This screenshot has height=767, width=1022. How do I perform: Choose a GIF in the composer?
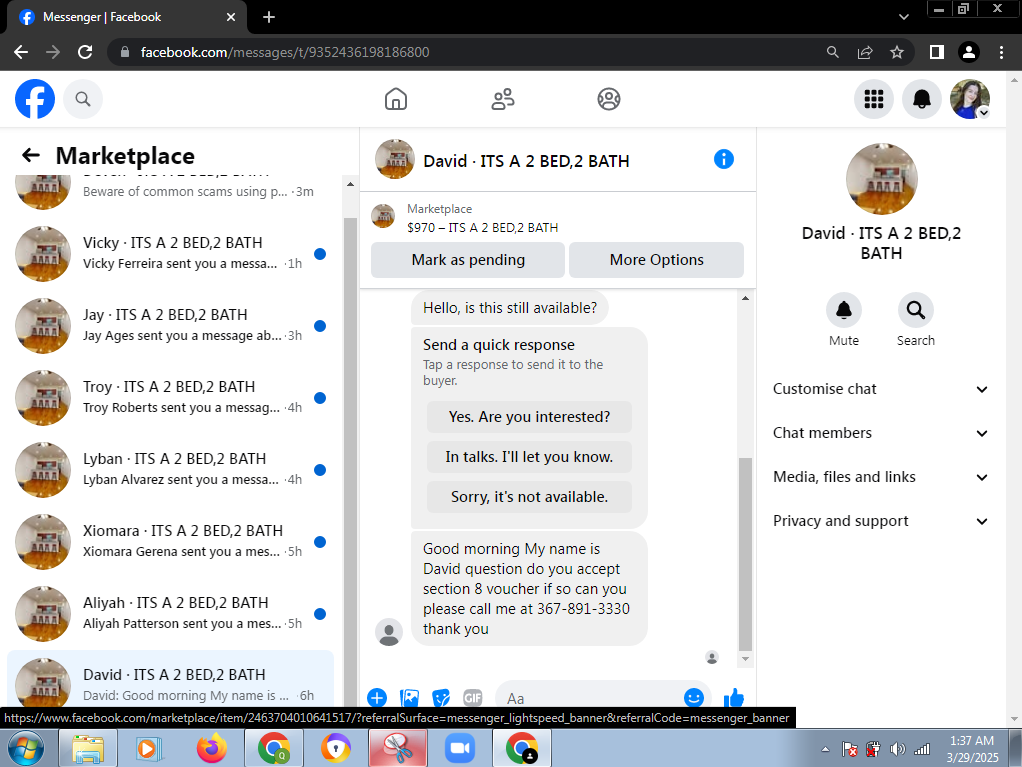[x=473, y=698]
